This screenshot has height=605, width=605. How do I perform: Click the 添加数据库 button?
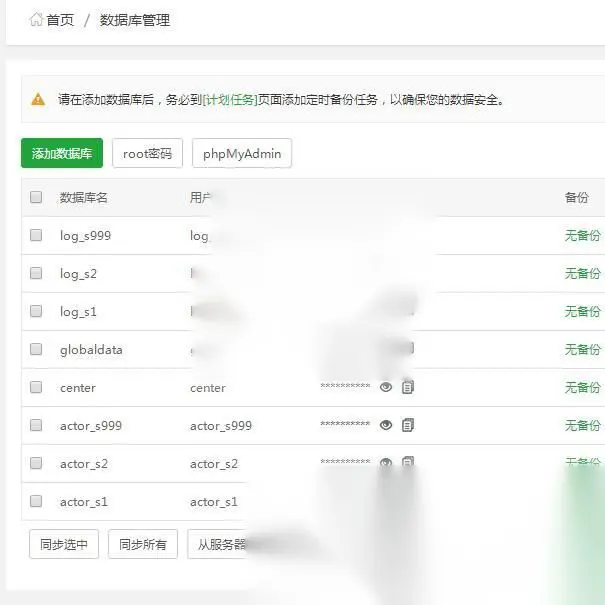click(62, 153)
